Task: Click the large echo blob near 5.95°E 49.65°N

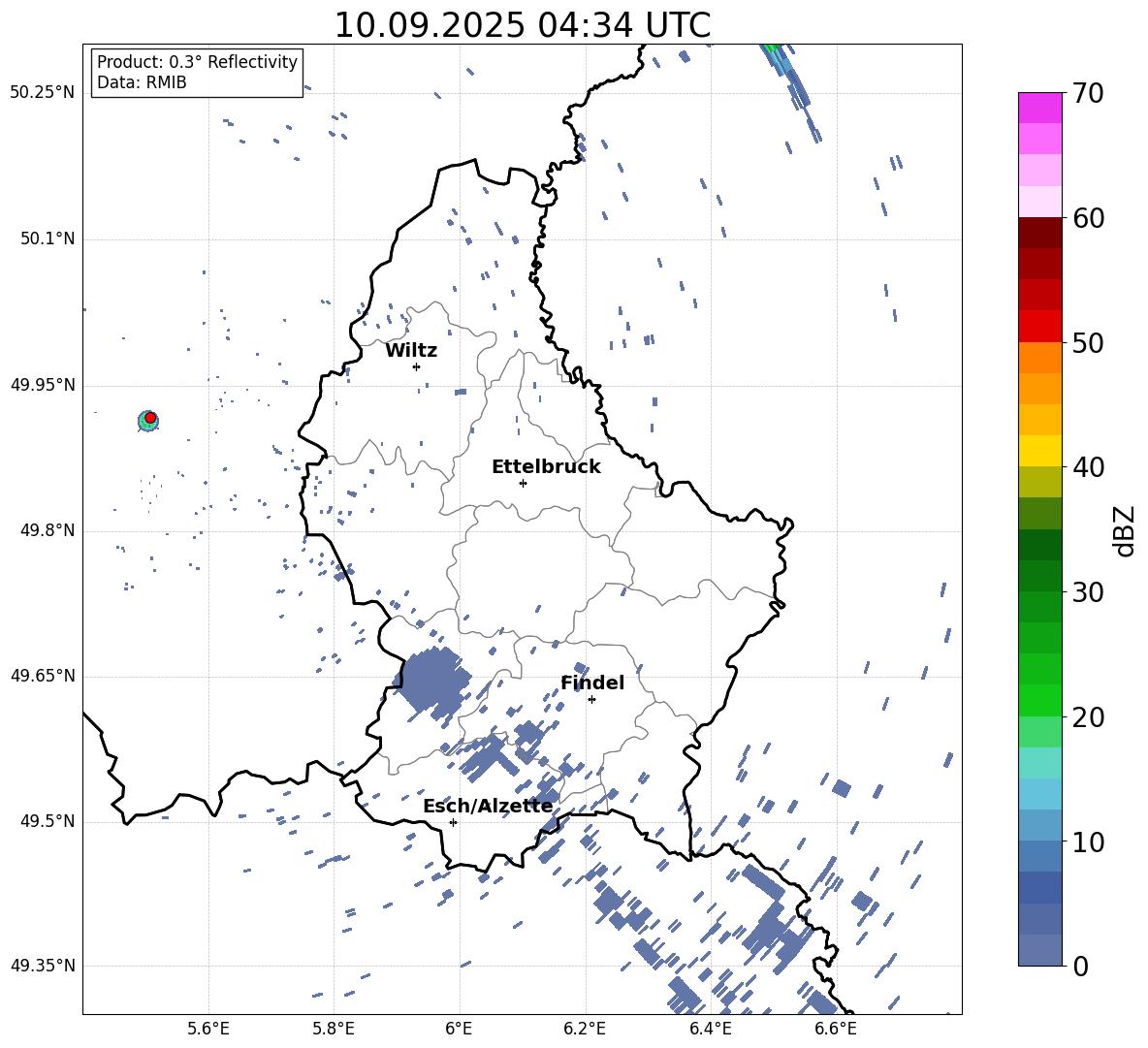Action: click(433, 683)
